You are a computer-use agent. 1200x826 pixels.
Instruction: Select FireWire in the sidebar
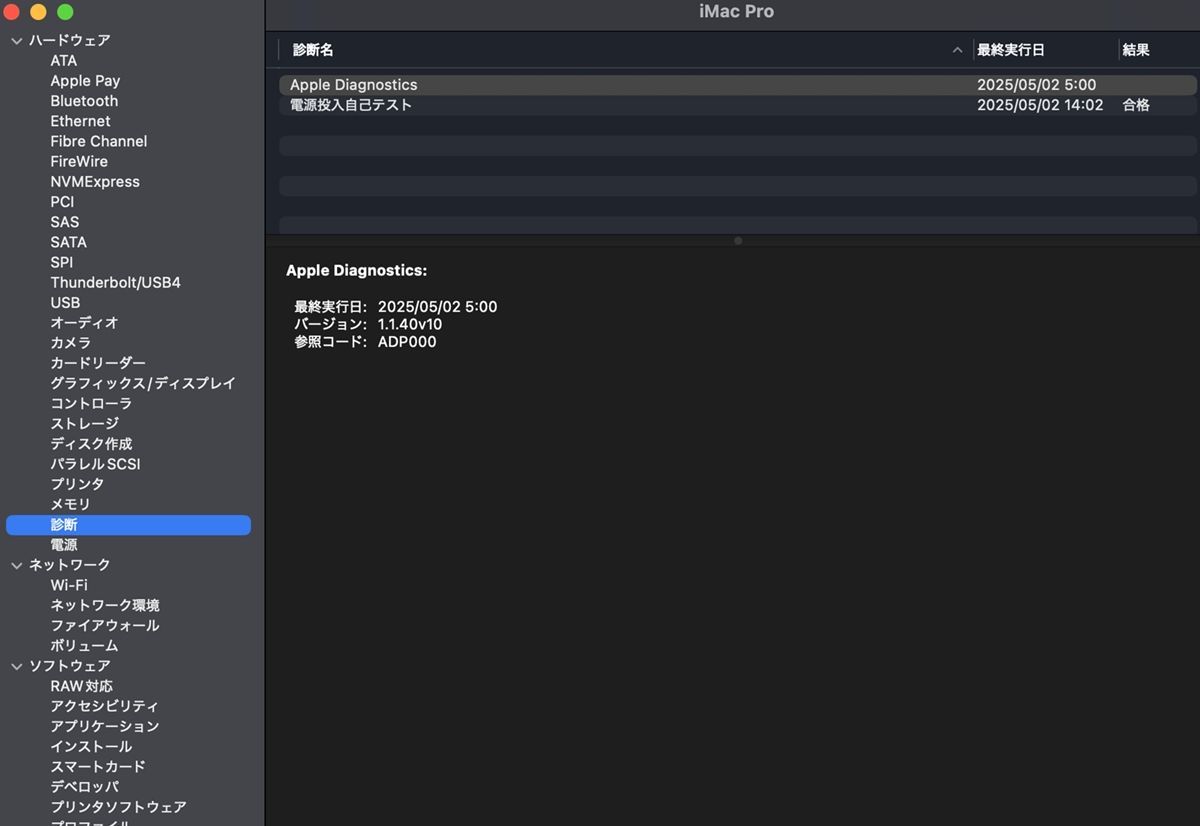(79, 161)
